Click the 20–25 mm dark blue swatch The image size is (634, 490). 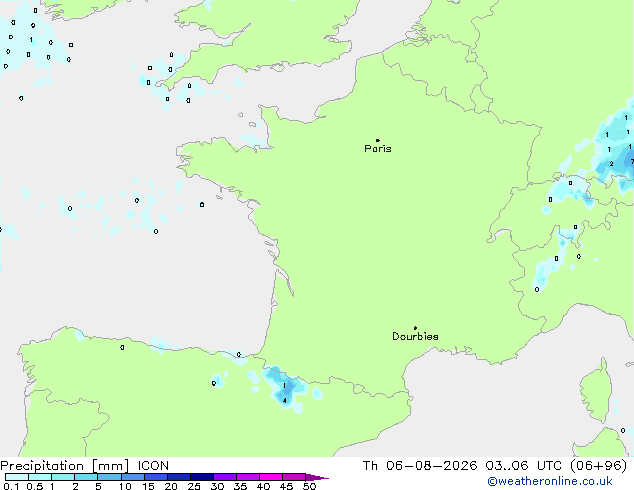tap(179, 477)
